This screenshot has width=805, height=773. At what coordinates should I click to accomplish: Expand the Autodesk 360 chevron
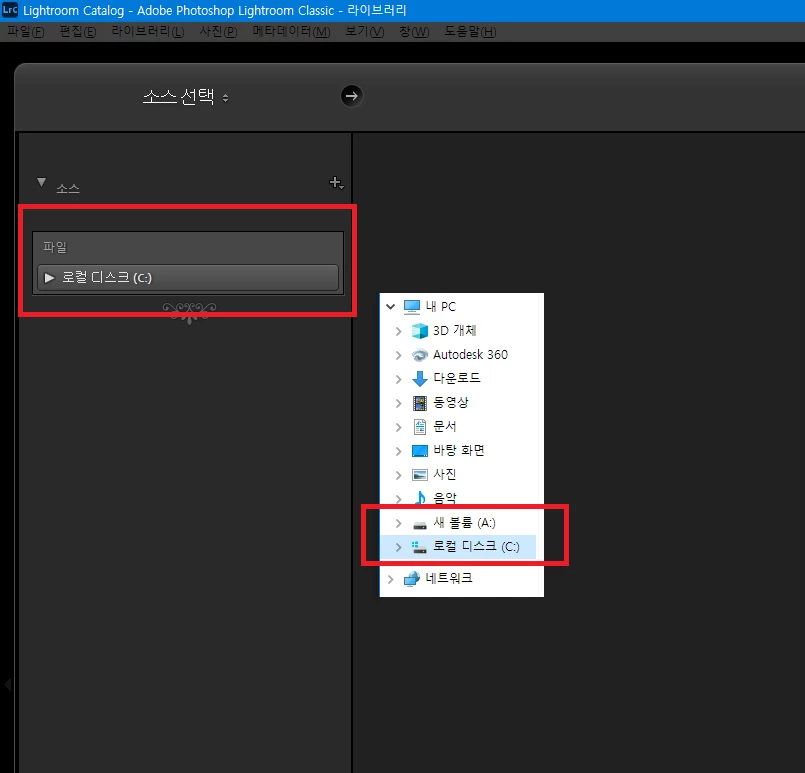(398, 355)
